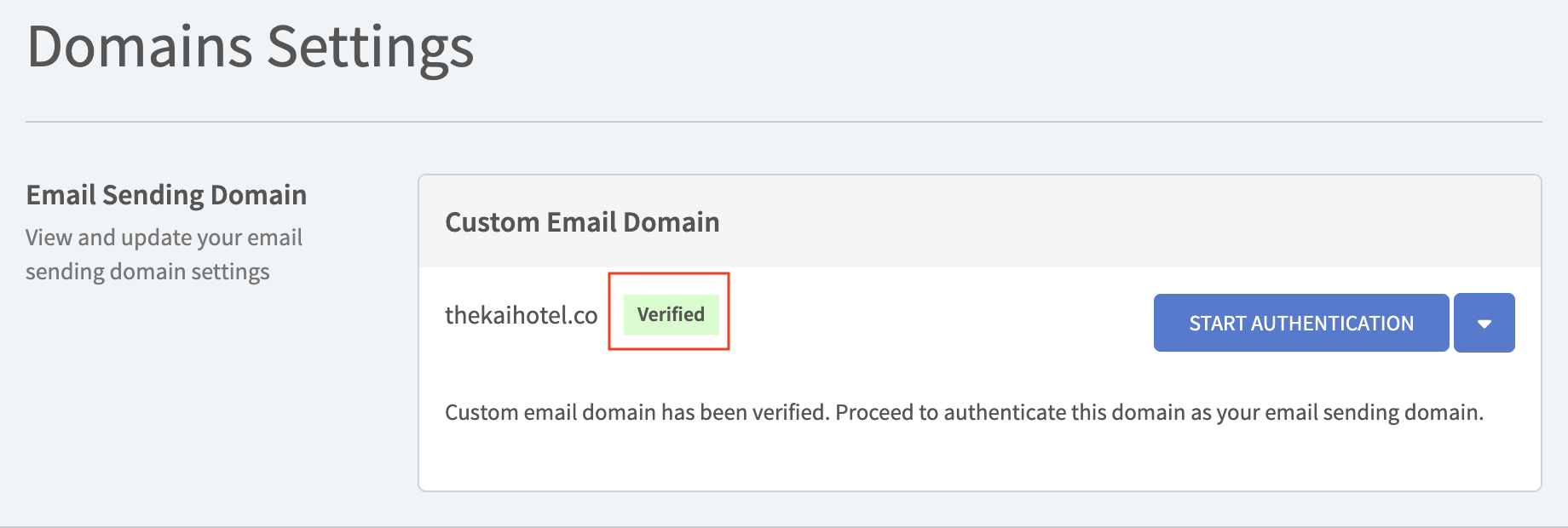This screenshot has width=1568, height=528.
Task: Click "Custom email domain has been verified" sentence
Action: pyautogui.click(x=637, y=413)
